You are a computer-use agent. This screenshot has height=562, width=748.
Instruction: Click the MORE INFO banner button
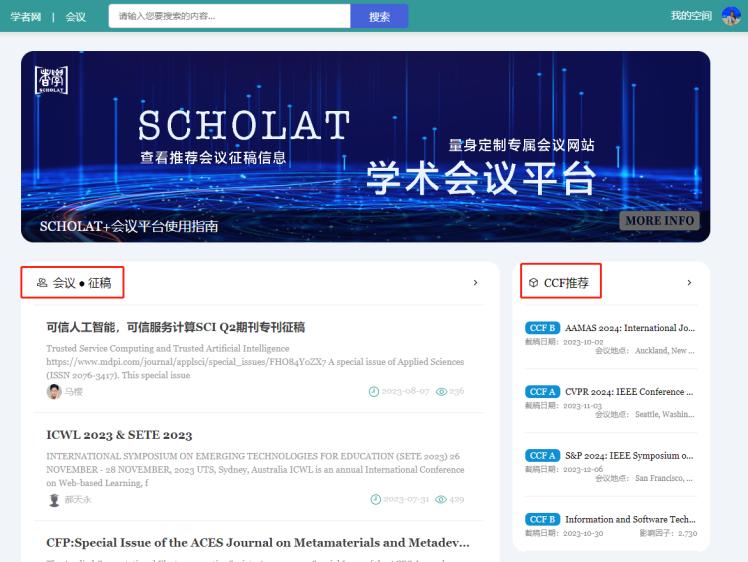point(659,220)
